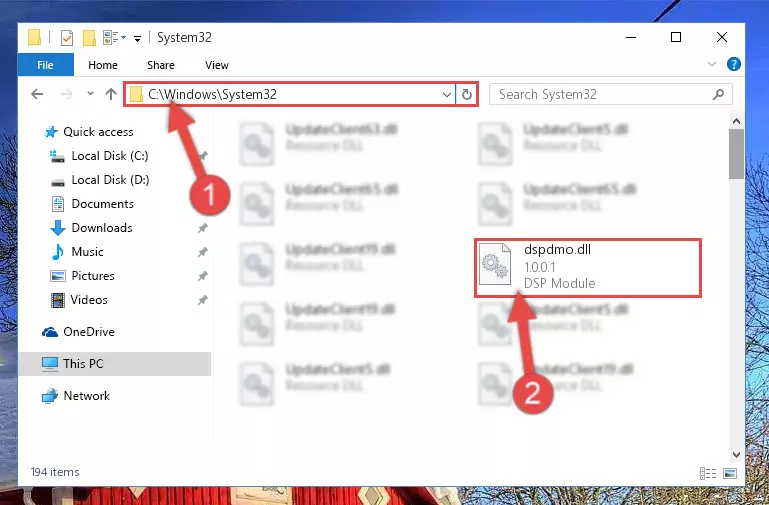Select Network in navigation pane
Screen dimensions: 769x505
(86, 395)
